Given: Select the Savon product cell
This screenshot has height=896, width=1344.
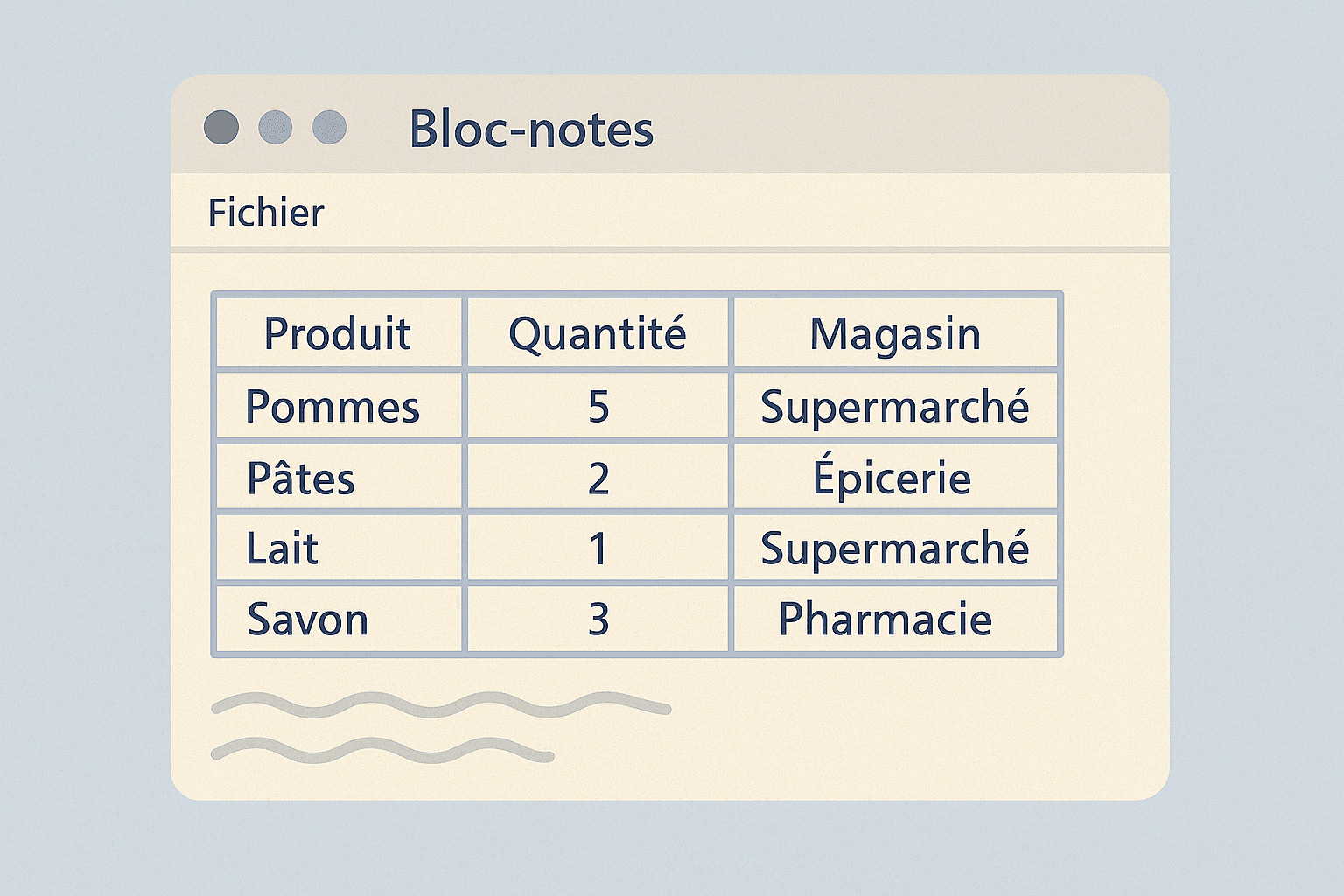Looking at the screenshot, I should tap(308, 619).
